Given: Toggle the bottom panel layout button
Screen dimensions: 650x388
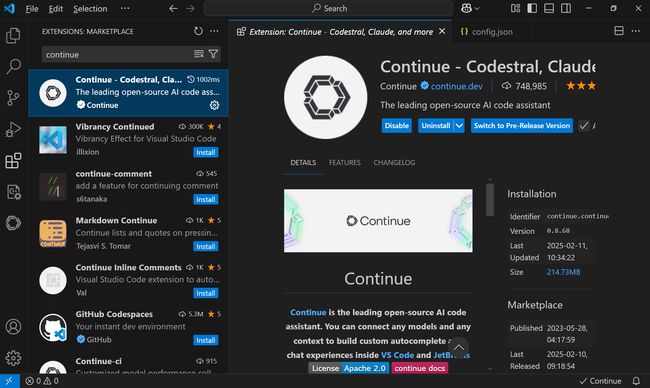Looking at the screenshot, I should [549, 8].
